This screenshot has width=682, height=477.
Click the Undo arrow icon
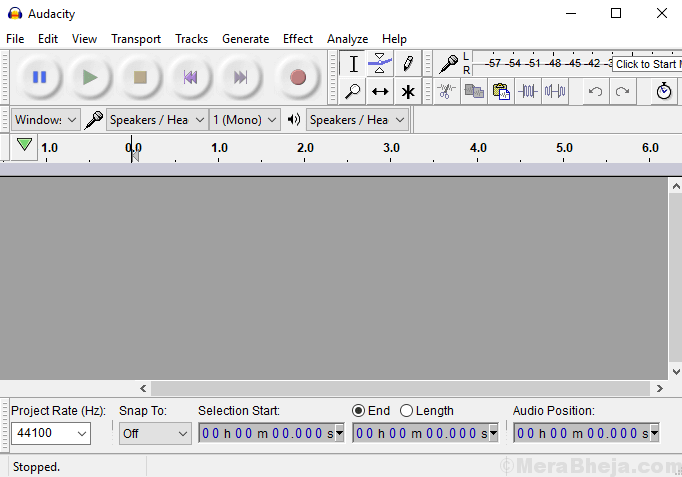click(596, 91)
